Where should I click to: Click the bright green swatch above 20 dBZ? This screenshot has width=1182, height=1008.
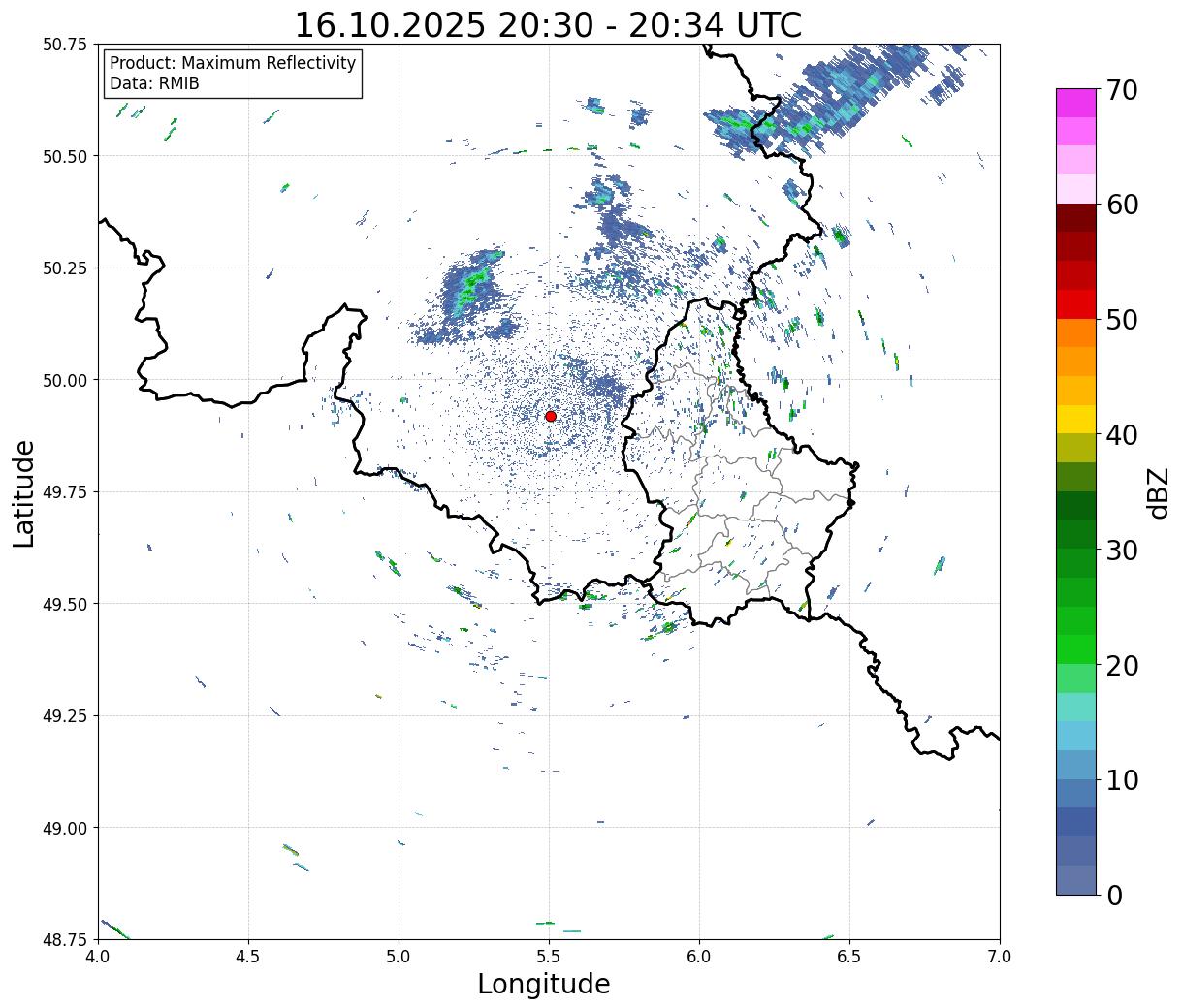tap(1076, 649)
